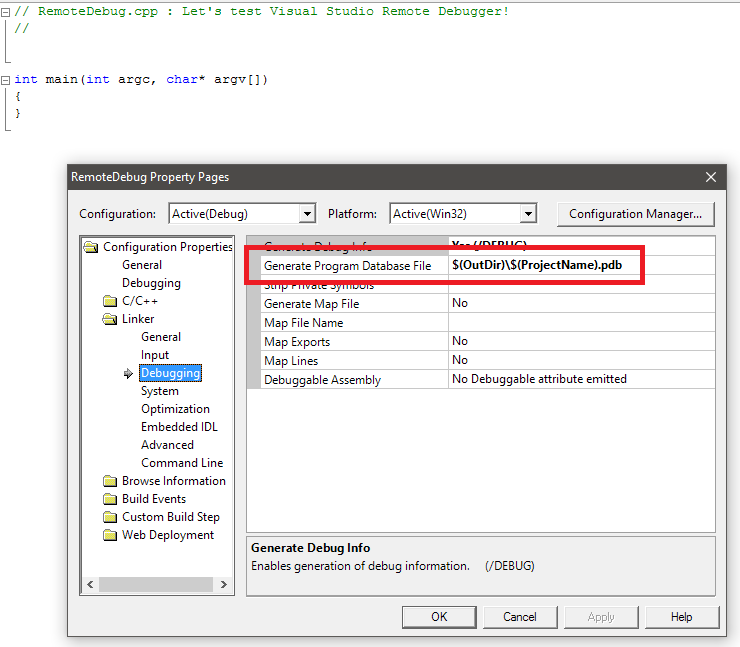Select Command Line under Linker
The height and width of the screenshot is (647, 740).
[182, 463]
